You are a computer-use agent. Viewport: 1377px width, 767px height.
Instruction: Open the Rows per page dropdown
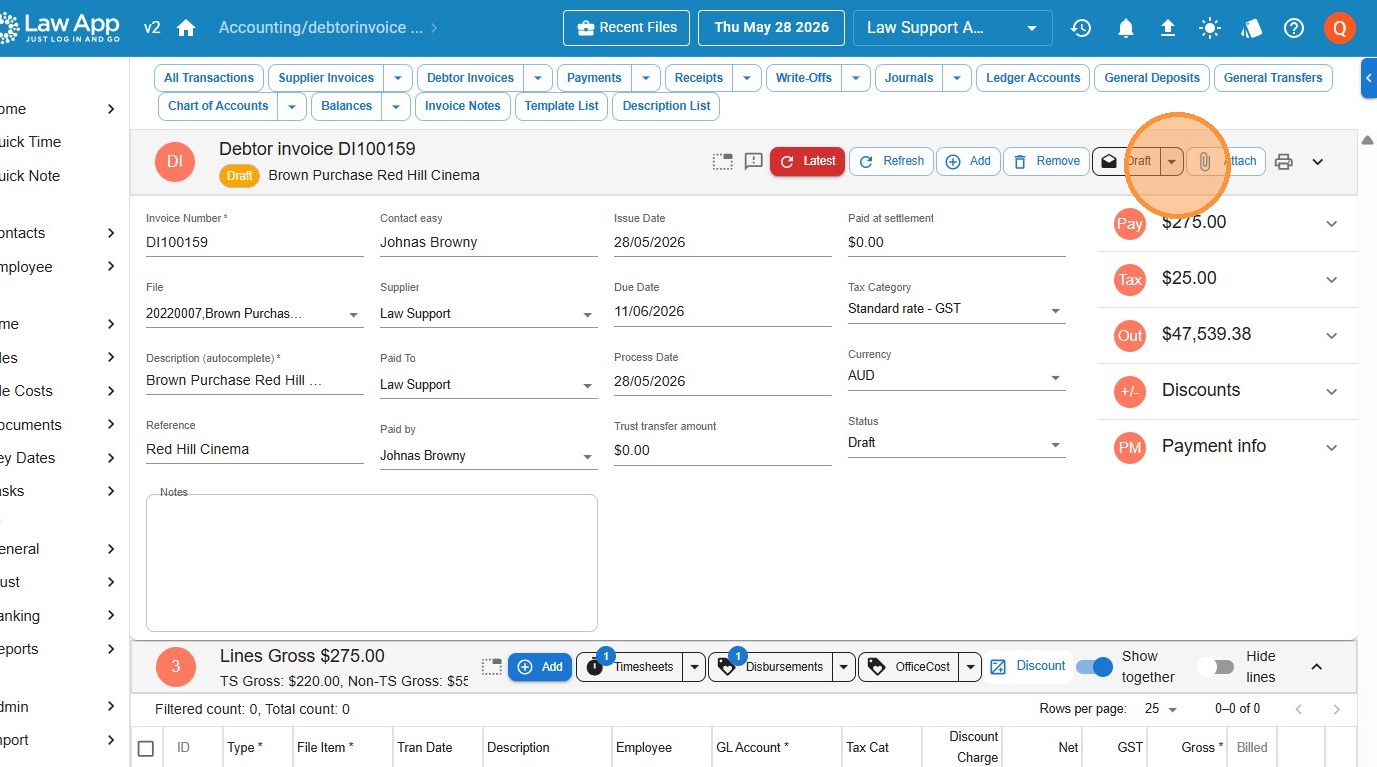point(1161,709)
